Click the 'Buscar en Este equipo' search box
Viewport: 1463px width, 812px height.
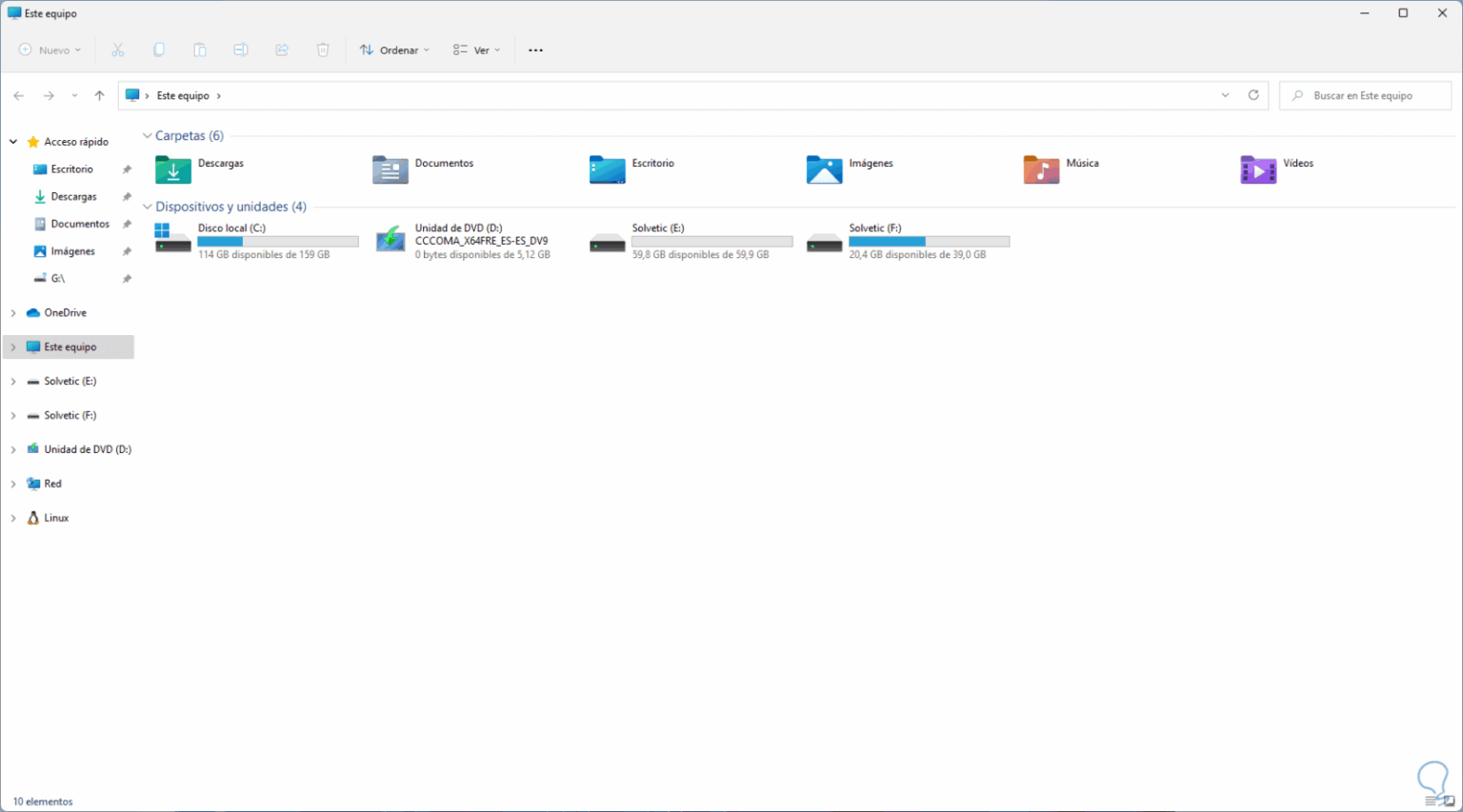coord(1364,95)
